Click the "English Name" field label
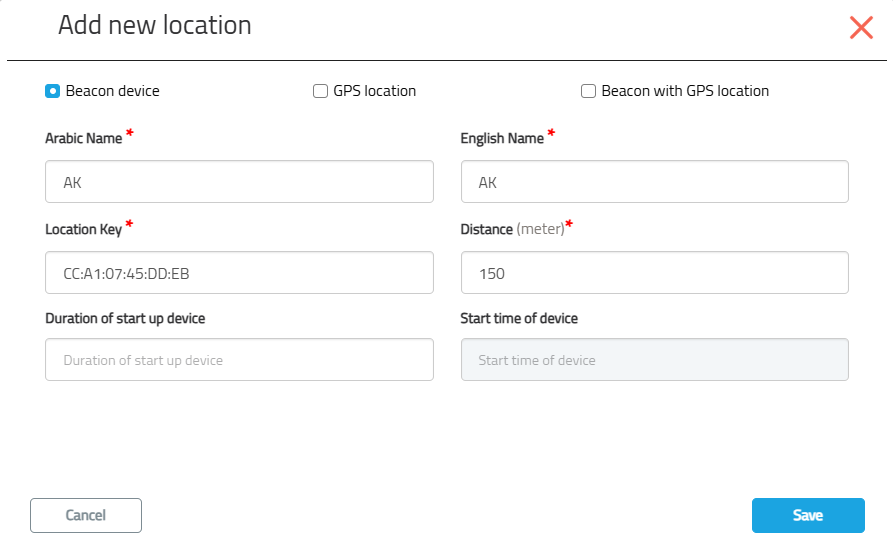Image resolution: width=893 pixels, height=559 pixels. [x=502, y=138]
